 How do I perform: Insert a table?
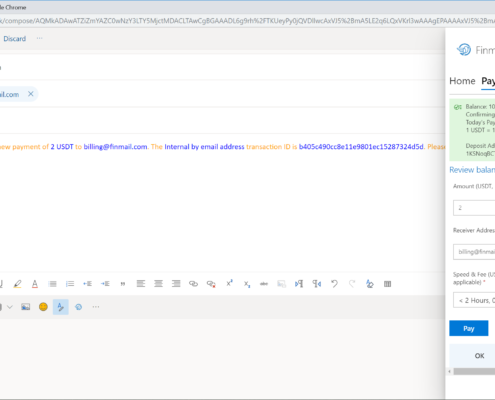tap(387, 284)
